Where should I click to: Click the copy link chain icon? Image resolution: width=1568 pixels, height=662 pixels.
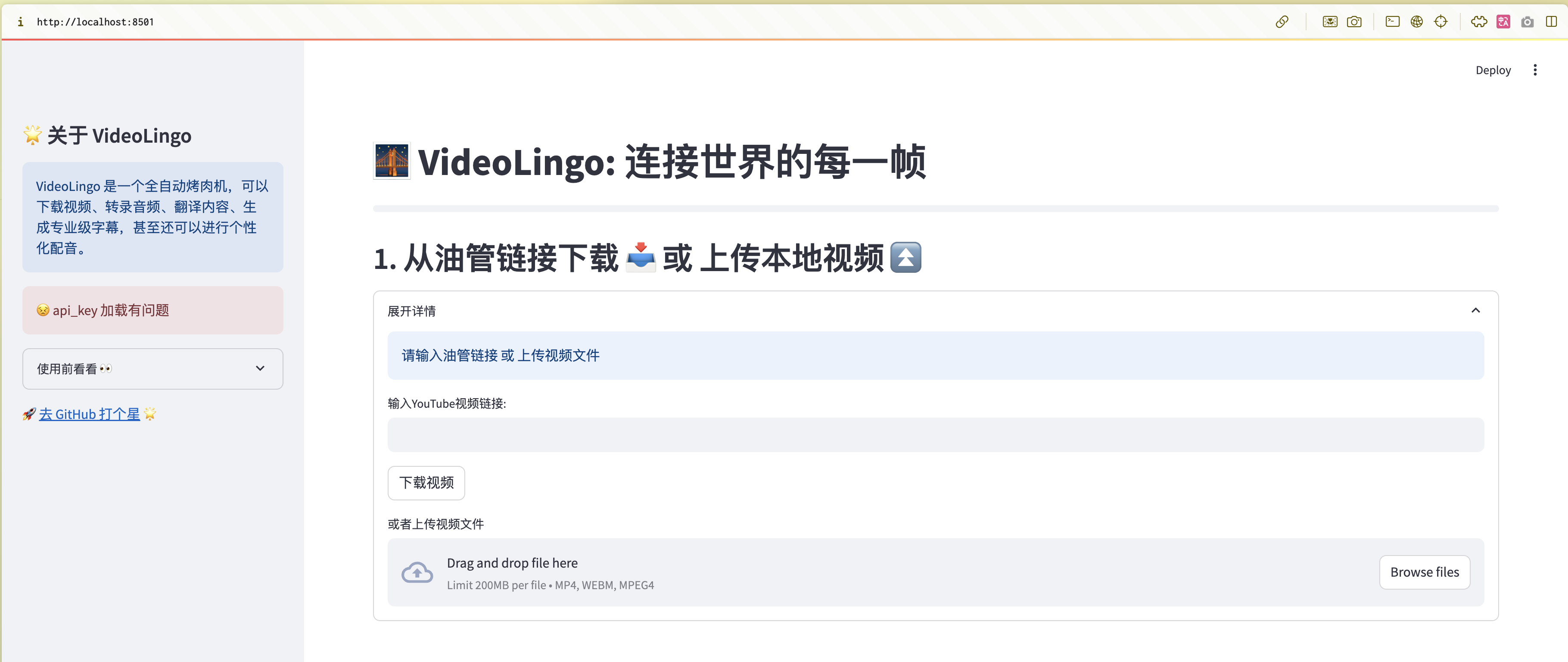[1282, 22]
